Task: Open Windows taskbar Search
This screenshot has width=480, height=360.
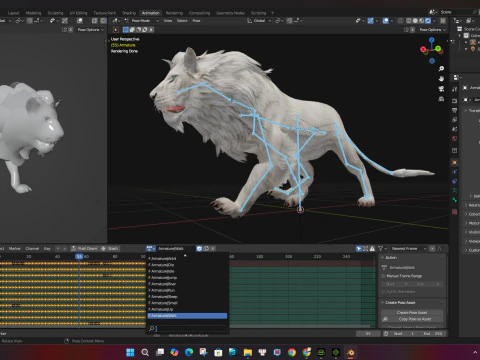Action: (x=145, y=352)
